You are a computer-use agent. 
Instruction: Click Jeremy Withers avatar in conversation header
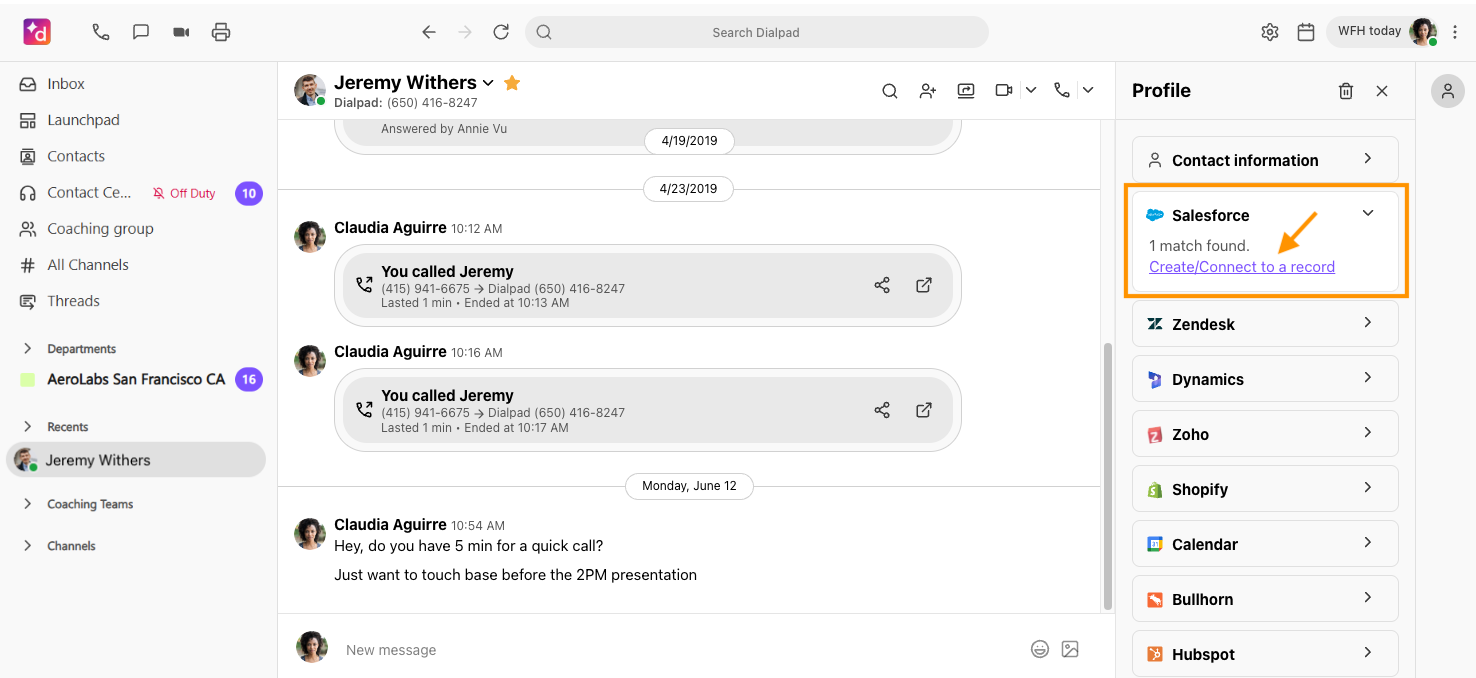click(310, 90)
